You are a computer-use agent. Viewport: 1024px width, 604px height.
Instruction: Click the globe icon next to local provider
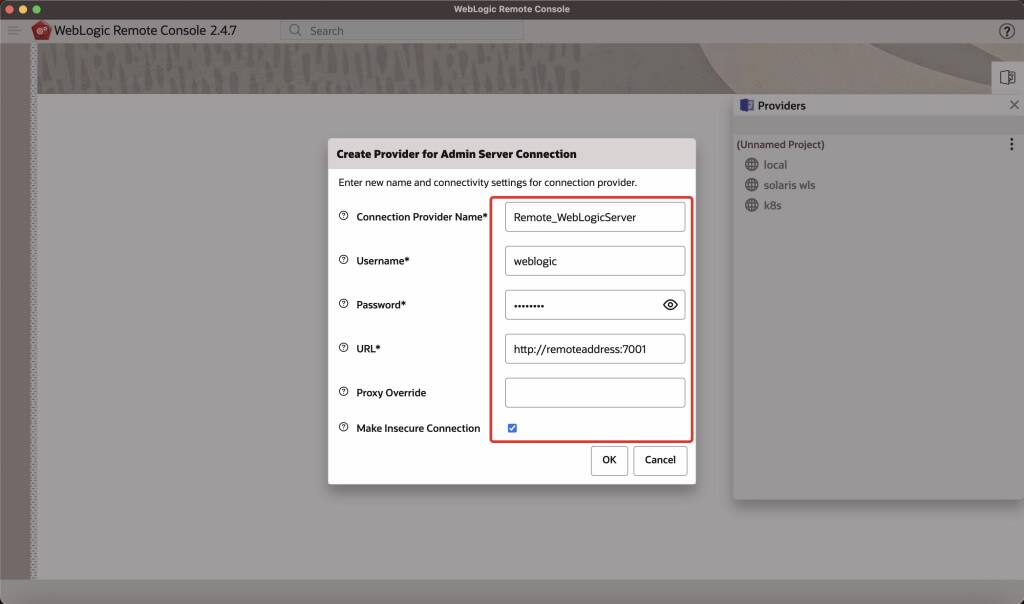pos(751,164)
